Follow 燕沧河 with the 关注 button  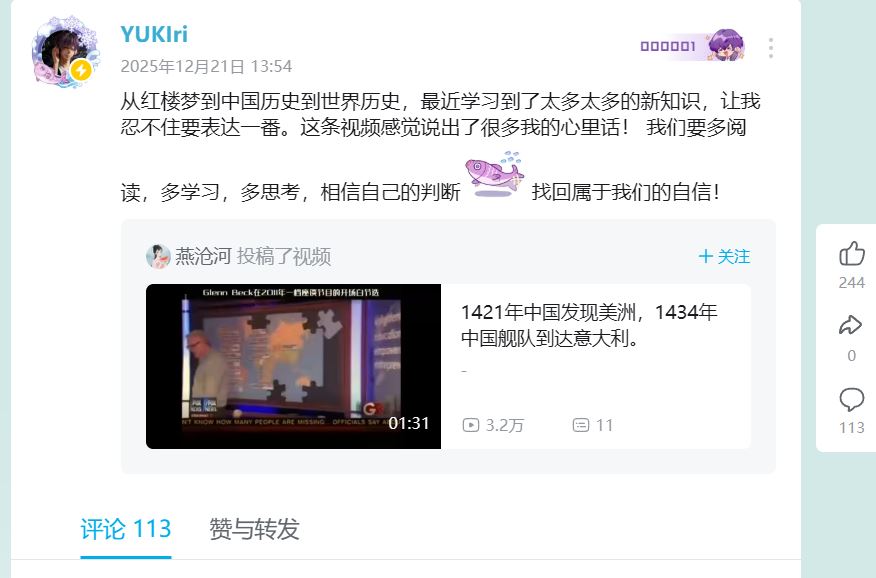(x=724, y=257)
